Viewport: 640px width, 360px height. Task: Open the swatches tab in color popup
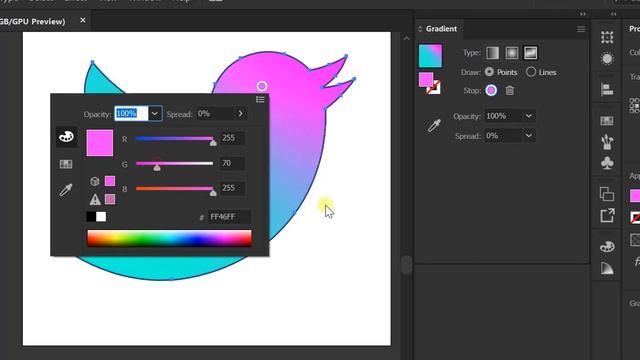pos(66,164)
